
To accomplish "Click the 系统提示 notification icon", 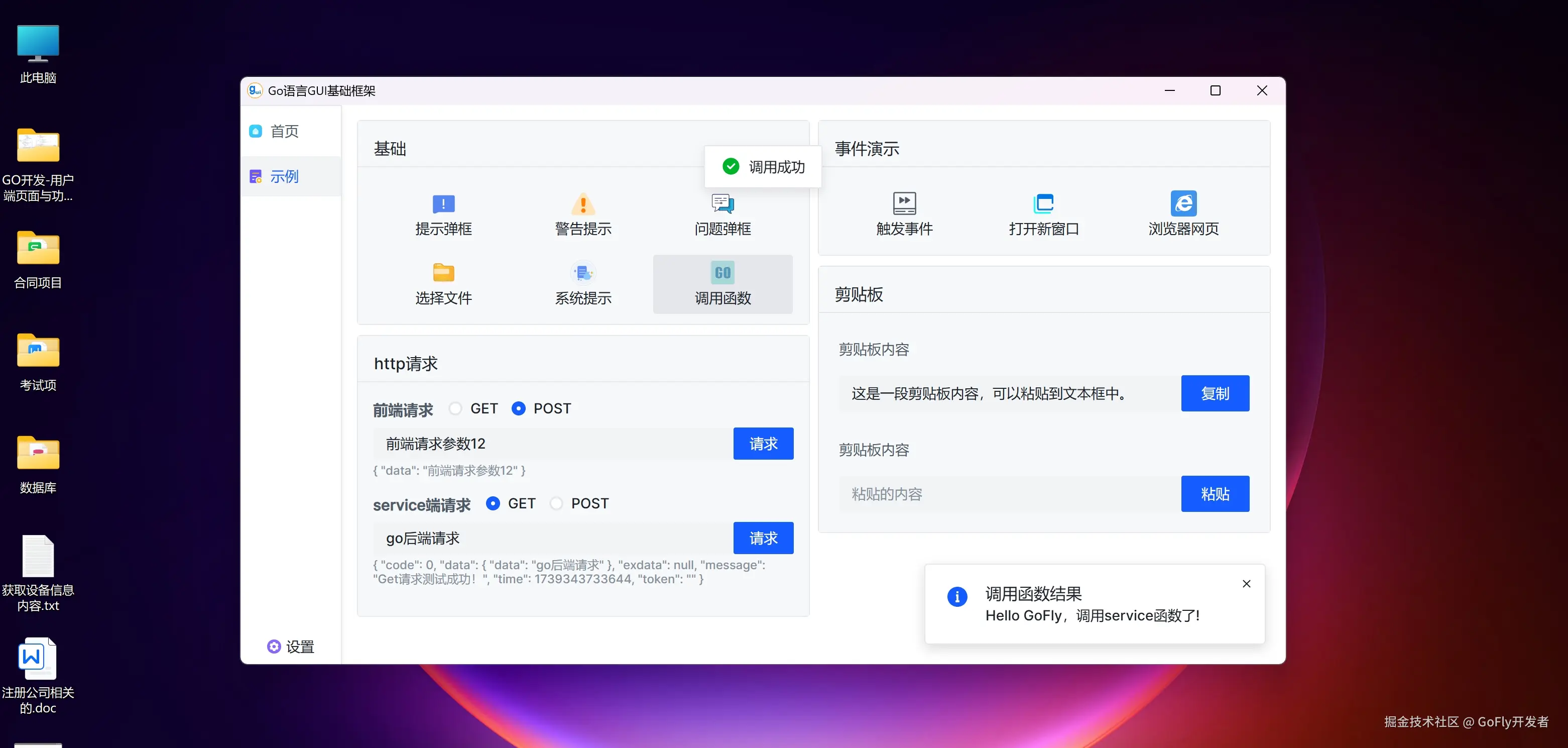I will (582, 273).
